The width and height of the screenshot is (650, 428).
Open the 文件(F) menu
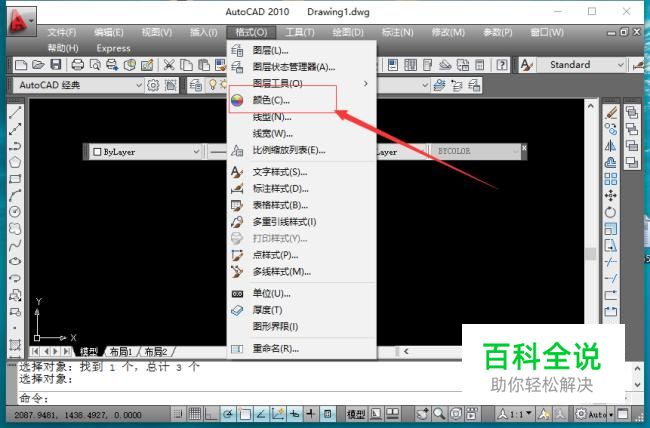[62, 32]
